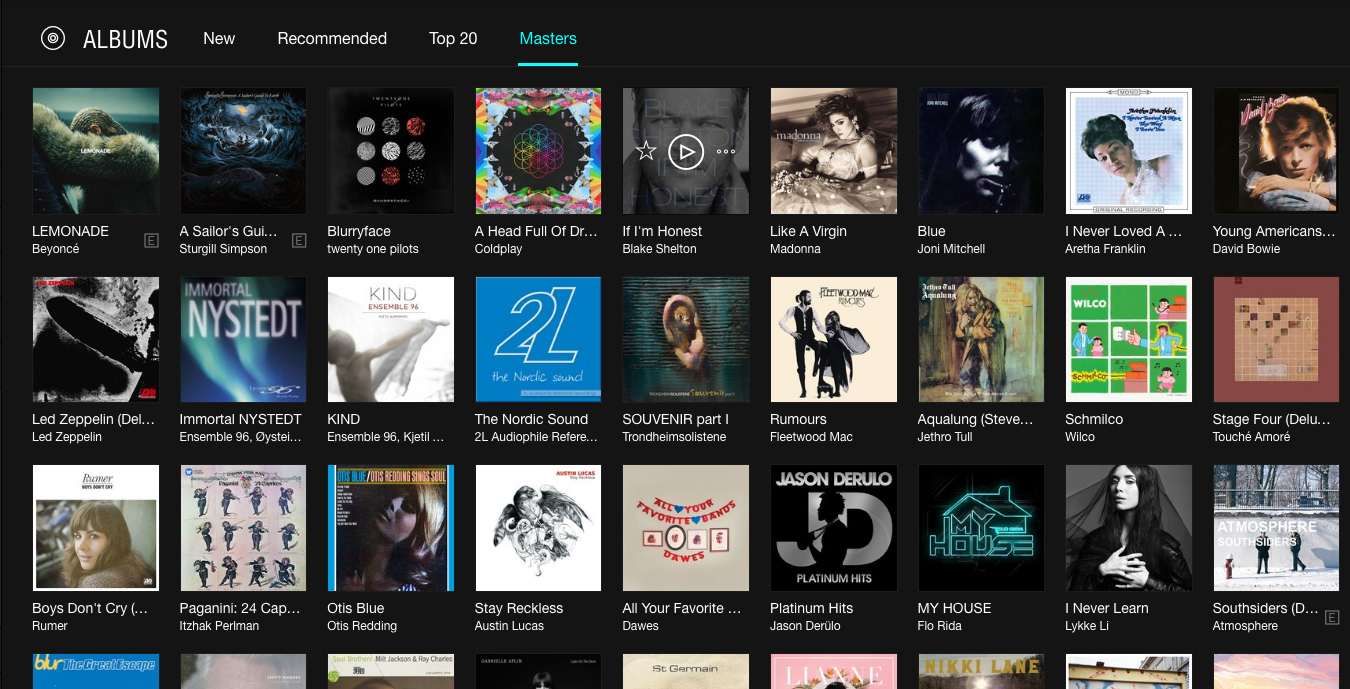Open I Never Loved A Man cover

point(1129,151)
